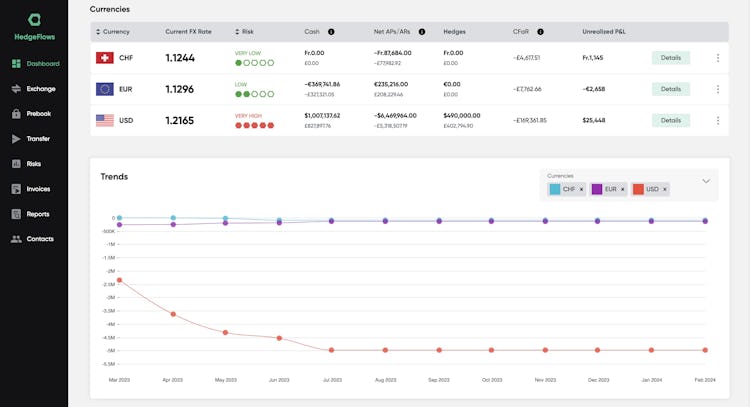This screenshot has height=407, width=750.
Task: Open Details for the CHF row
Action: click(x=671, y=58)
